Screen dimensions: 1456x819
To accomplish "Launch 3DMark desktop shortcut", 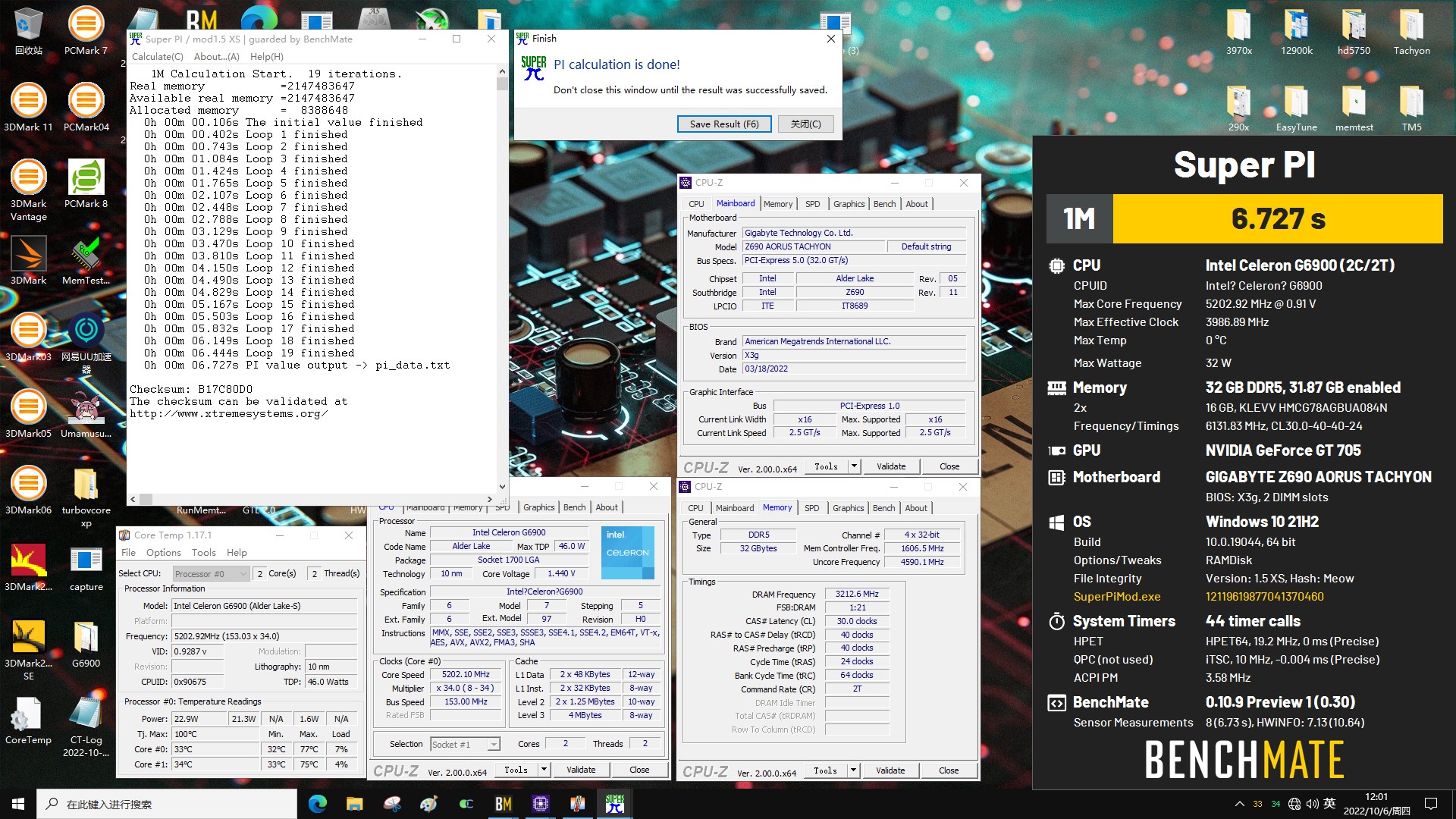I will (28, 260).
